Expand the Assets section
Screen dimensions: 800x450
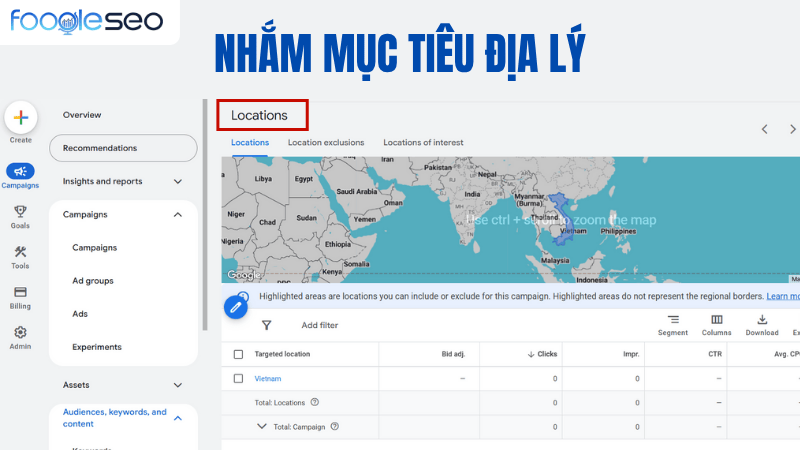pos(178,385)
